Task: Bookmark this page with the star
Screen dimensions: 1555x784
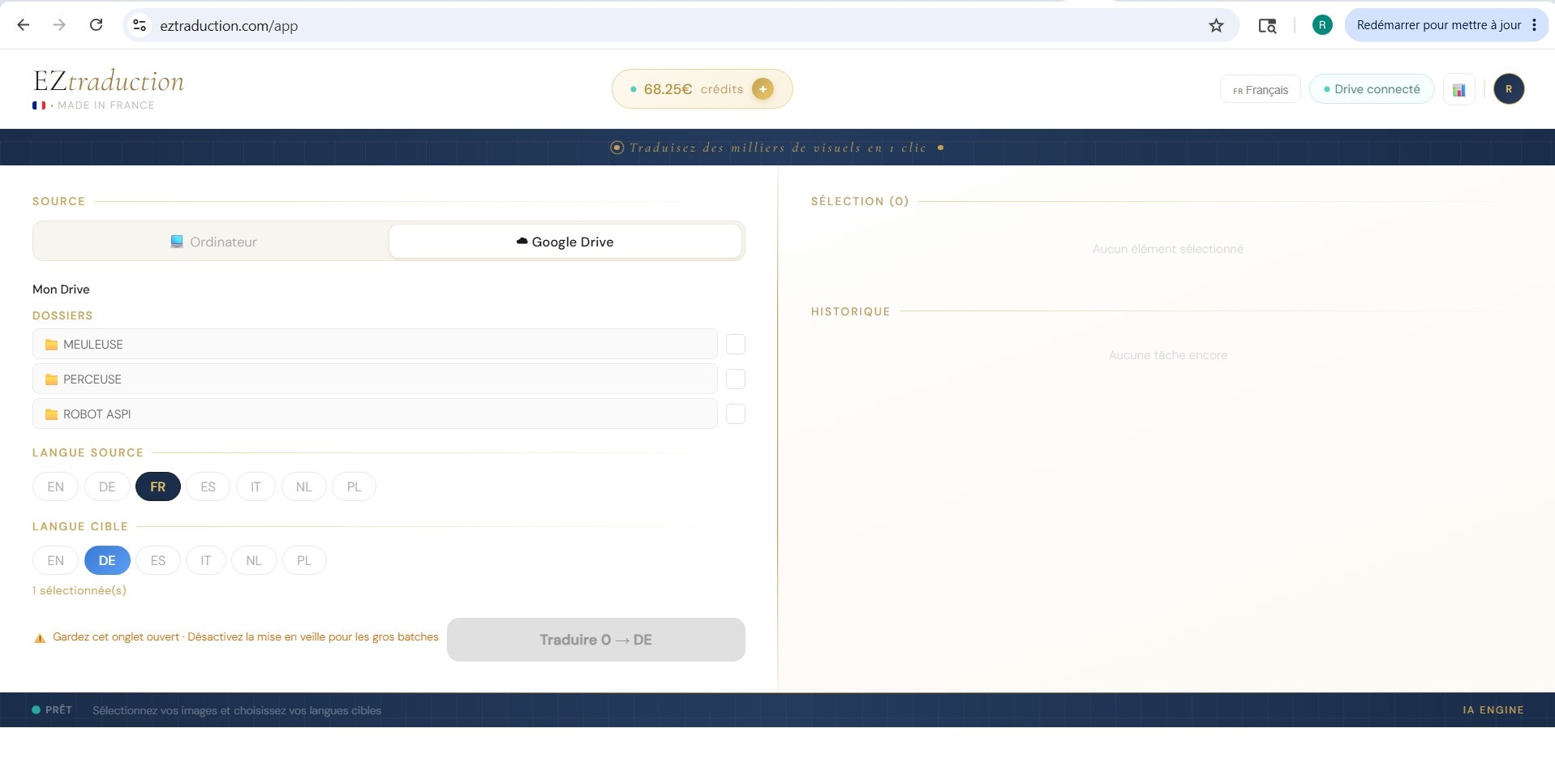Action: coord(1216,25)
